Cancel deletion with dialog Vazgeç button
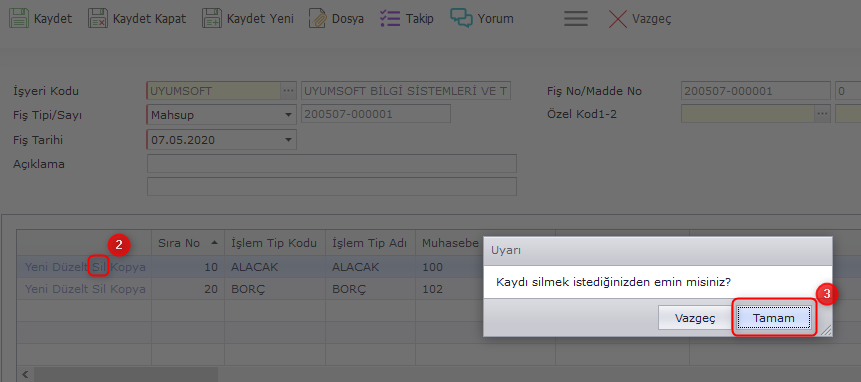Image resolution: width=861 pixels, height=382 pixels. (695, 318)
